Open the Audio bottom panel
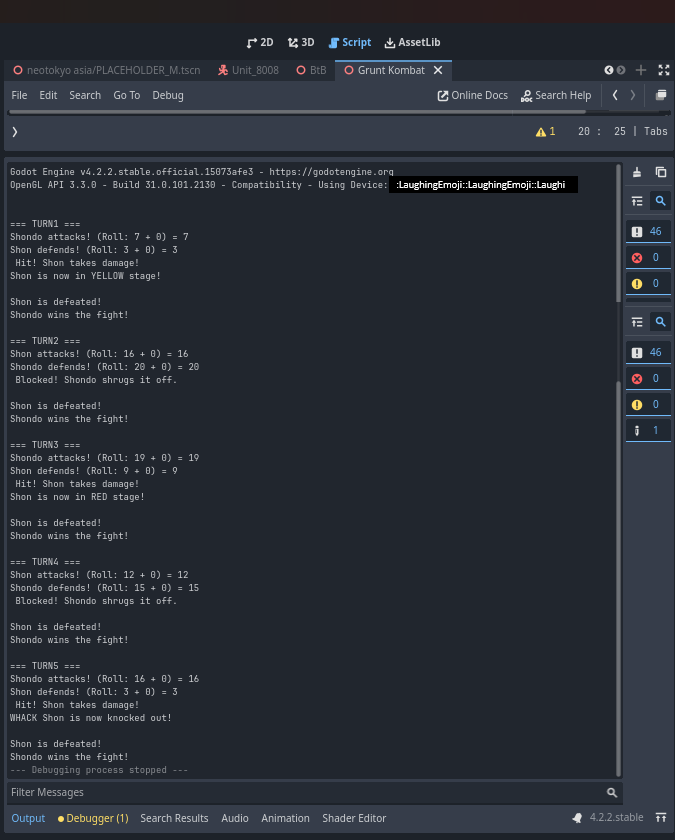 click(x=235, y=818)
